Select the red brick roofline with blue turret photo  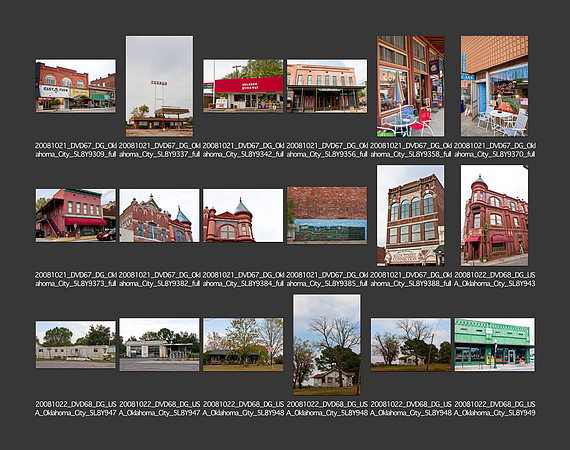coord(159,215)
